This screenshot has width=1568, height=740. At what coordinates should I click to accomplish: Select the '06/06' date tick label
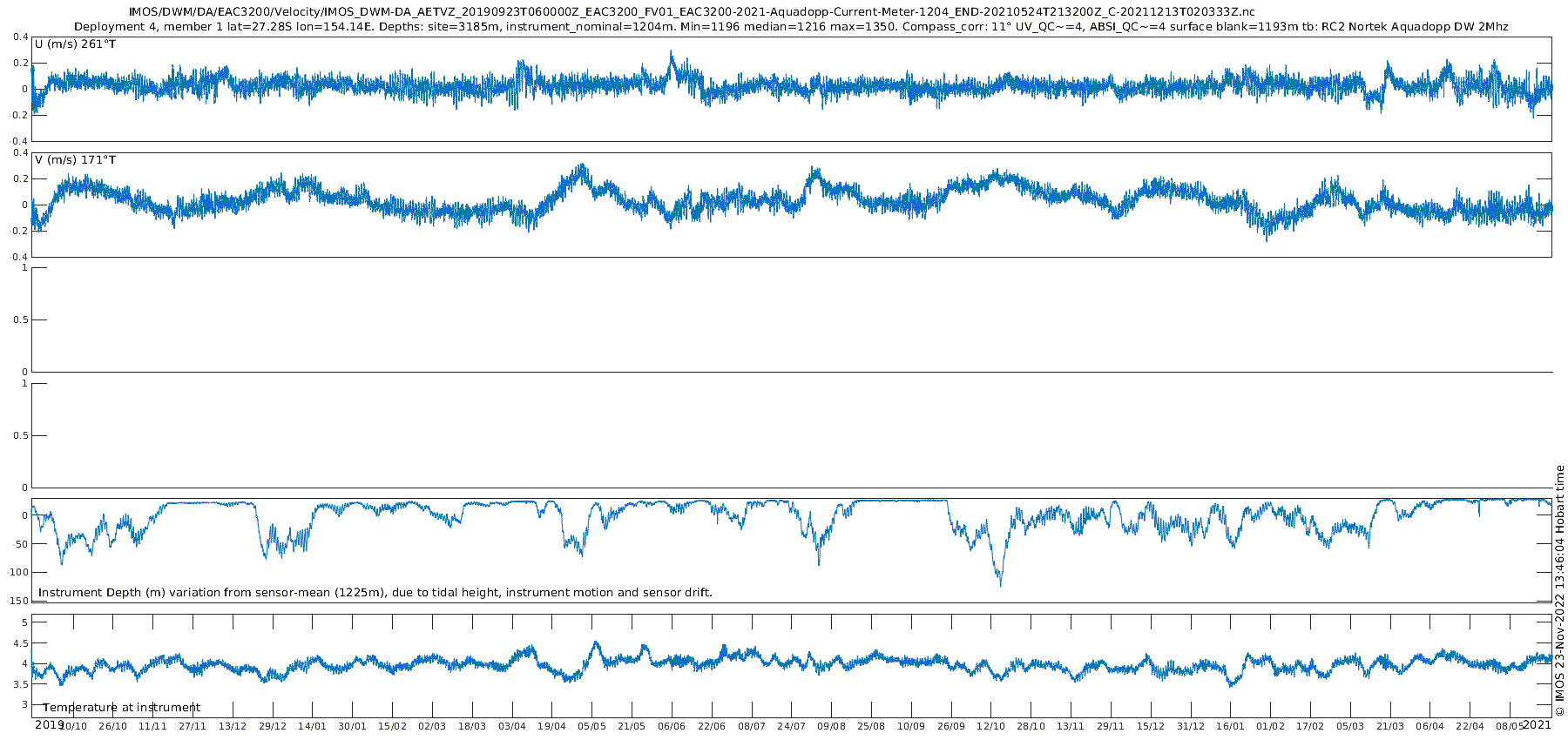[x=672, y=726]
